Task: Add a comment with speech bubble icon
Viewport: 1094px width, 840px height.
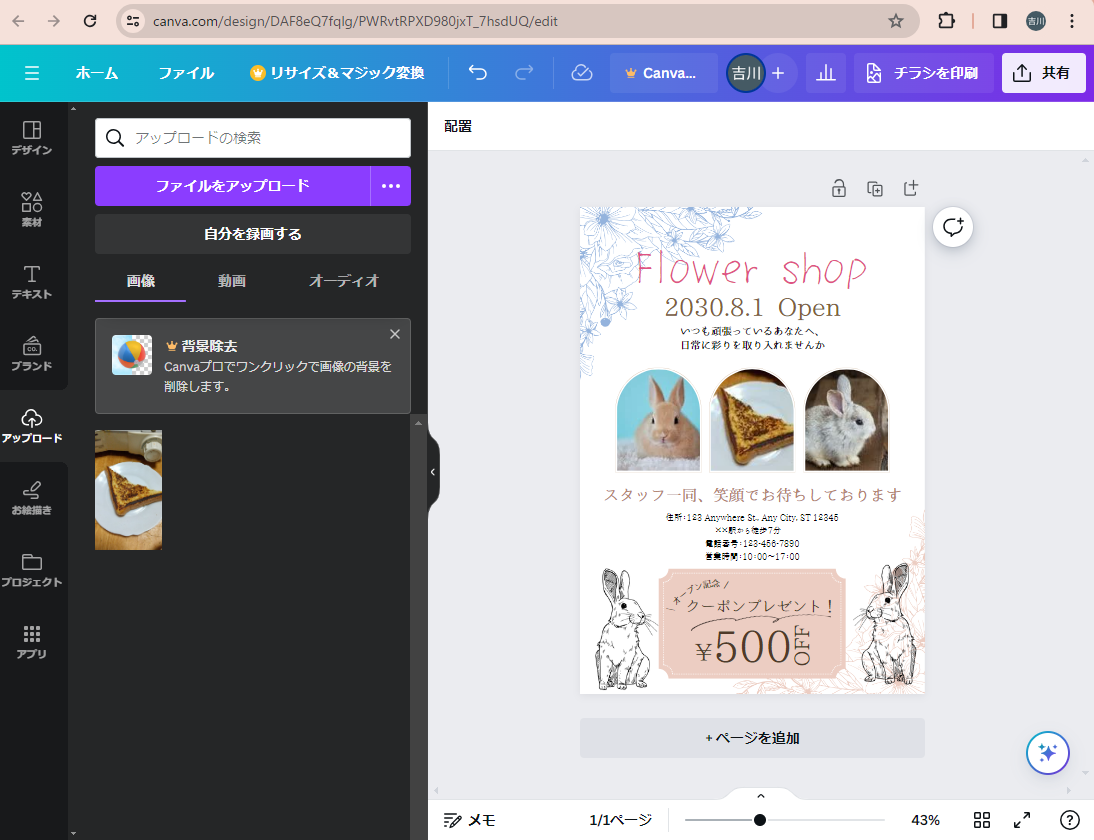Action: pos(953,227)
